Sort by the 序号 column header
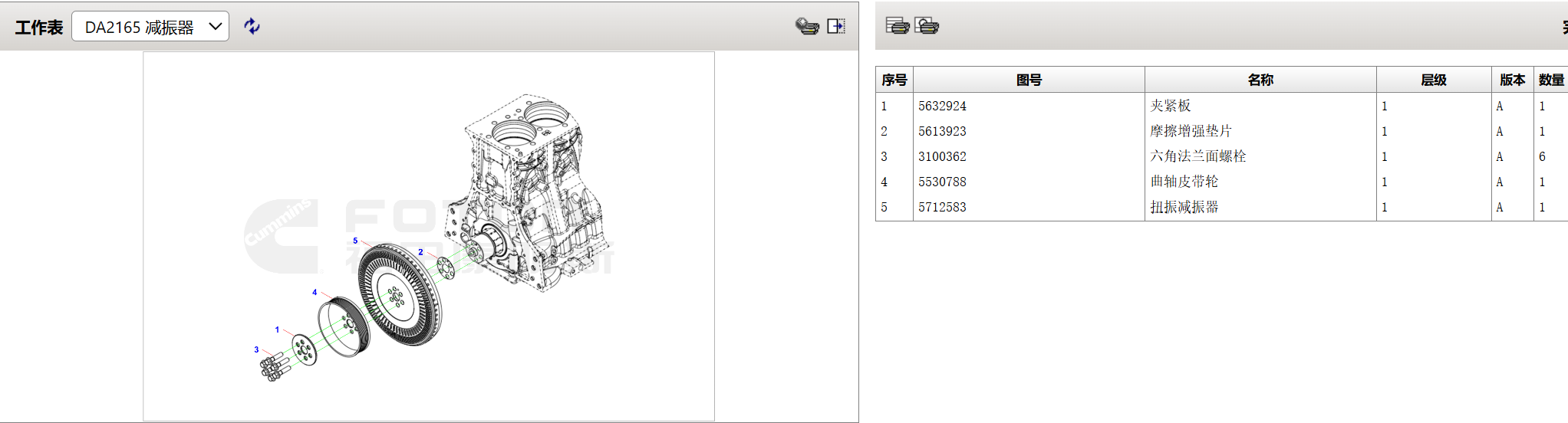This screenshot has width=1568, height=423. click(894, 80)
